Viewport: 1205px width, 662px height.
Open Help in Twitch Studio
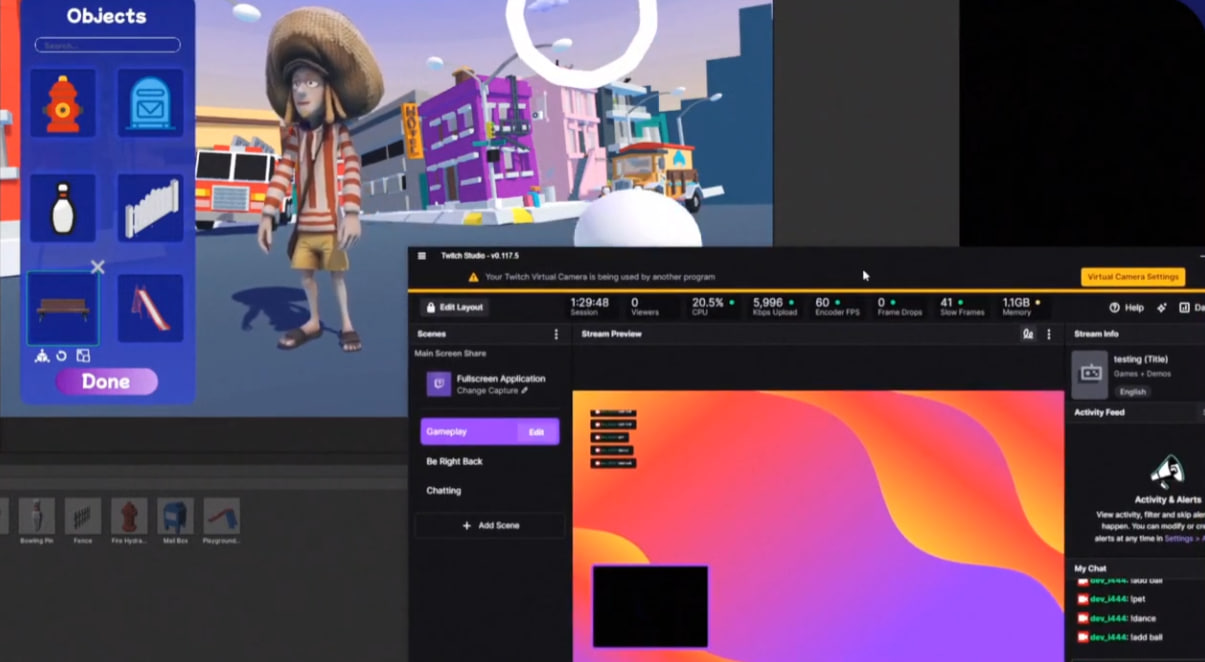(1126, 308)
